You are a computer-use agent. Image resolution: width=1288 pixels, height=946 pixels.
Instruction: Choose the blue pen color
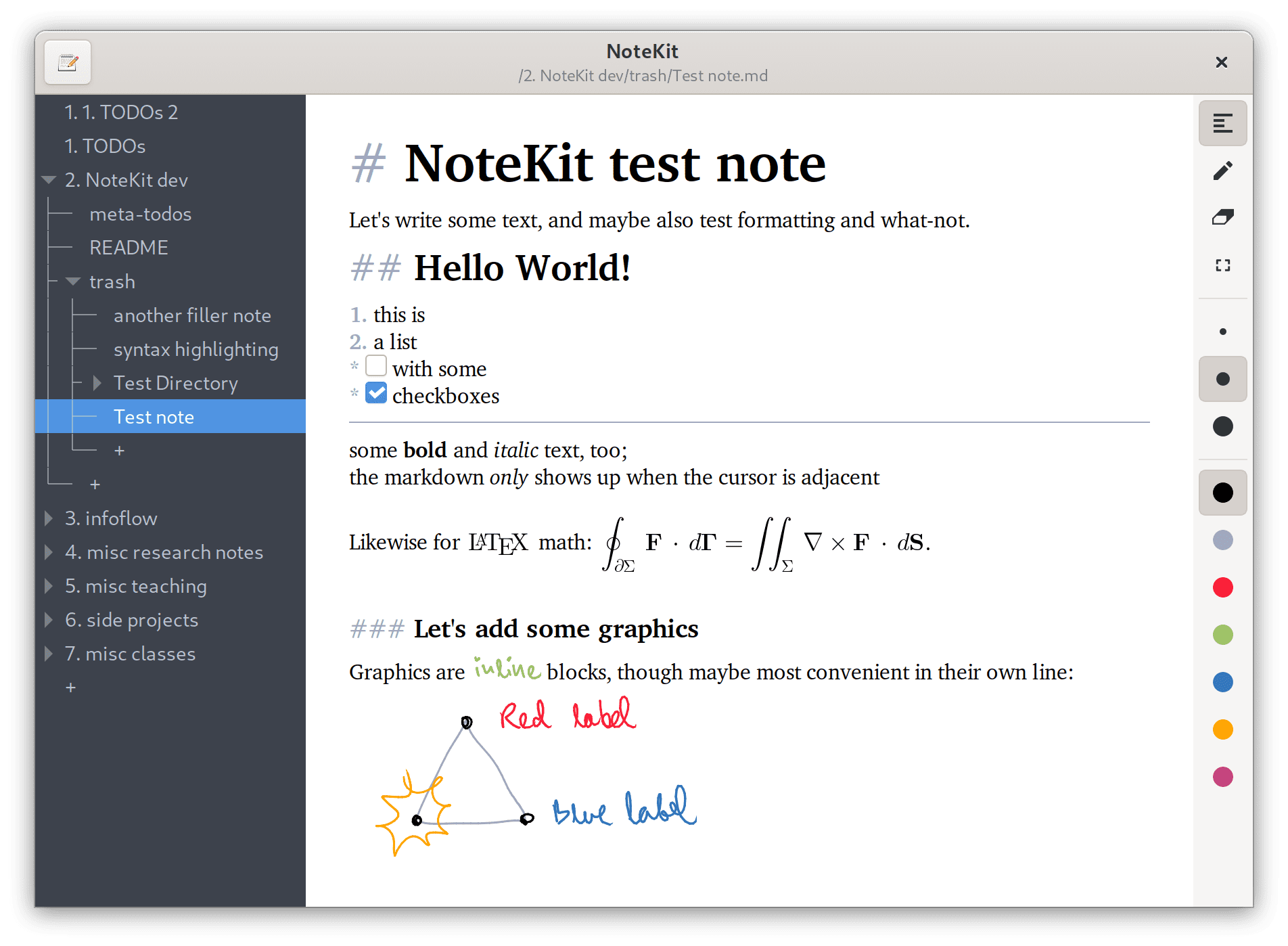(1222, 682)
